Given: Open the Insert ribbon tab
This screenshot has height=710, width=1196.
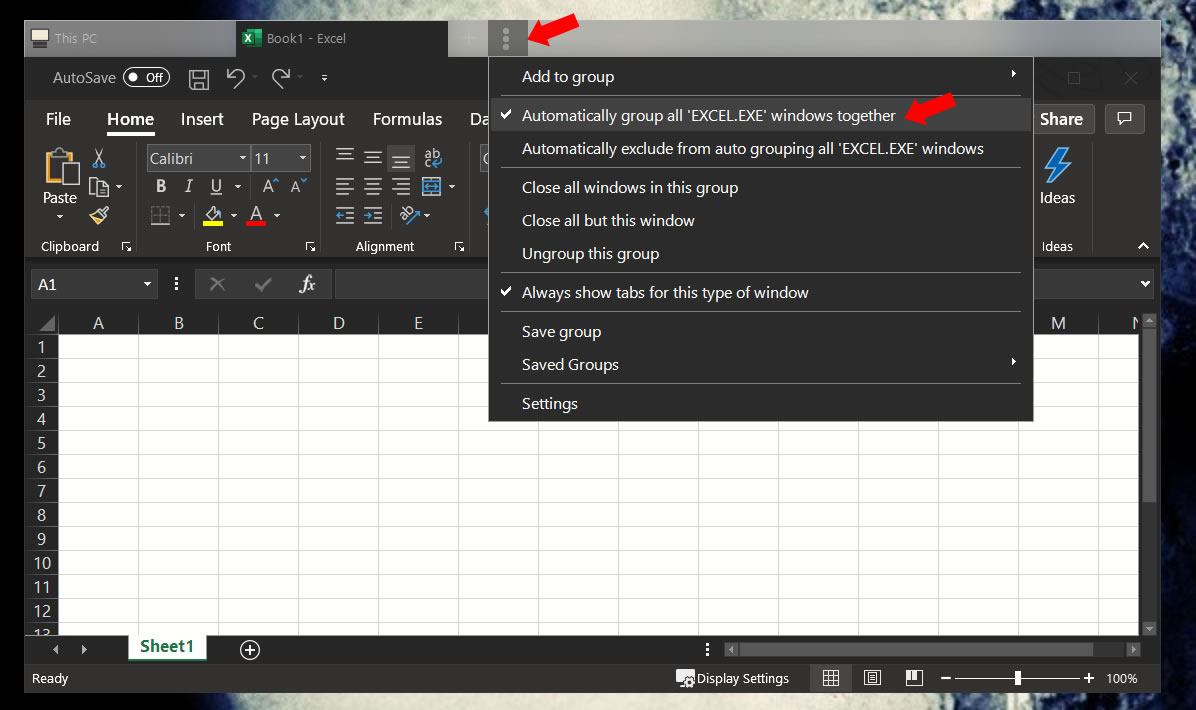Looking at the screenshot, I should pyautogui.click(x=202, y=120).
